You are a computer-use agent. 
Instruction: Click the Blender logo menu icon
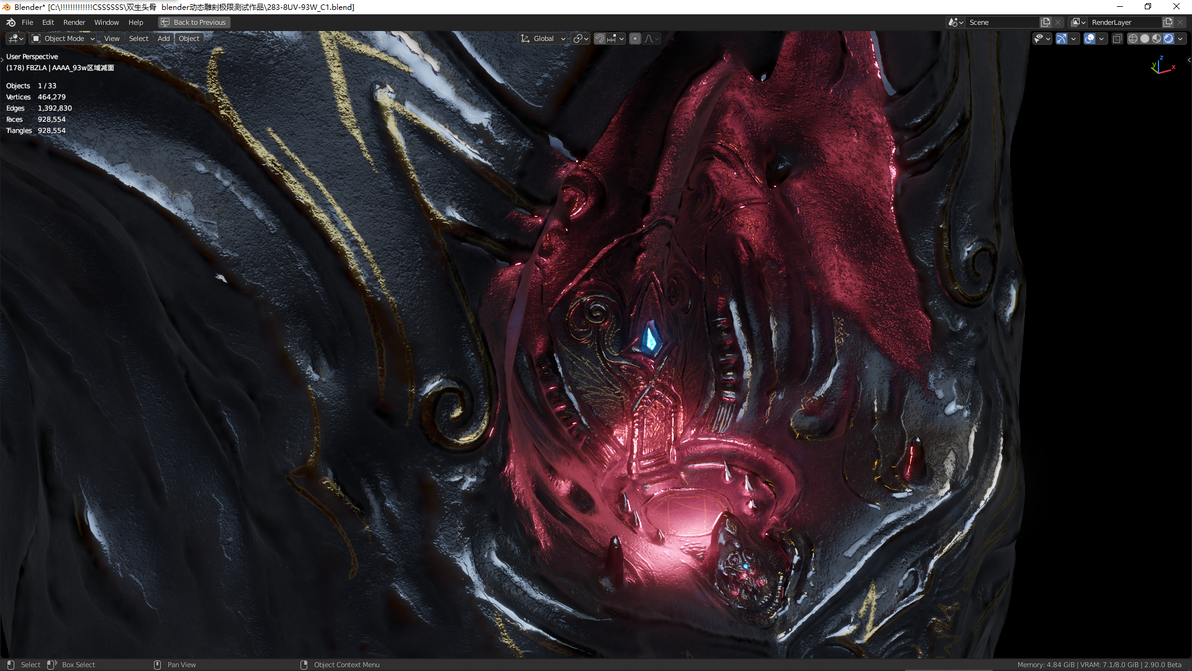pyautogui.click(x=11, y=22)
